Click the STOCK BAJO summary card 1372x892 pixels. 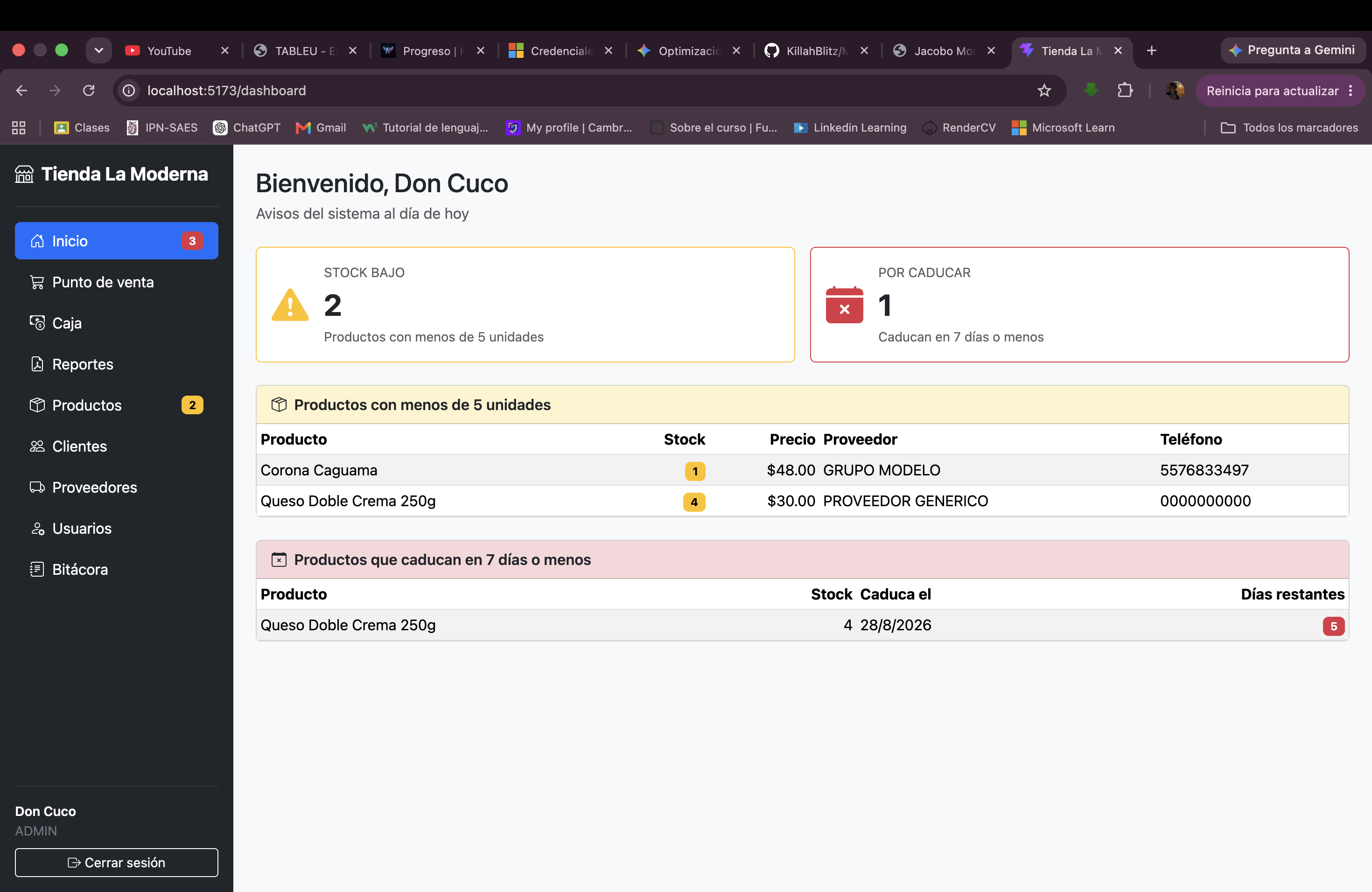[525, 305]
